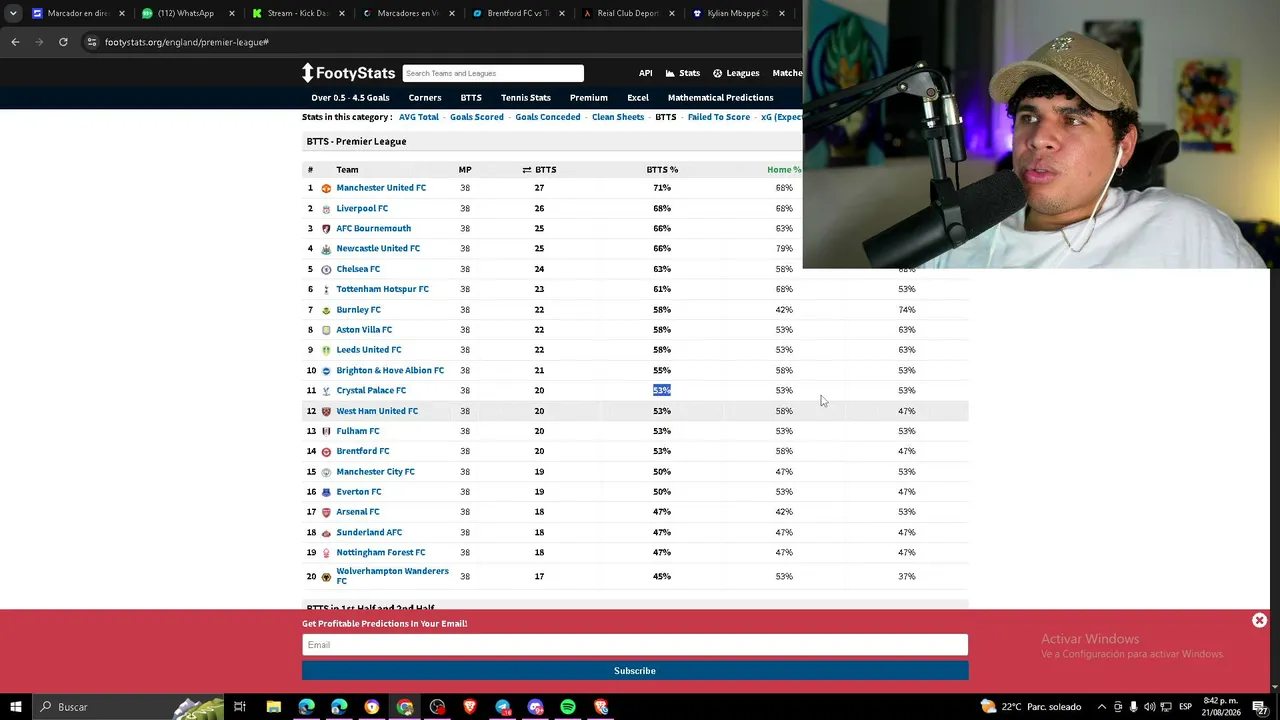Open the Failed To Score category link
This screenshot has width=1280, height=720.
(x=719, y=117)
